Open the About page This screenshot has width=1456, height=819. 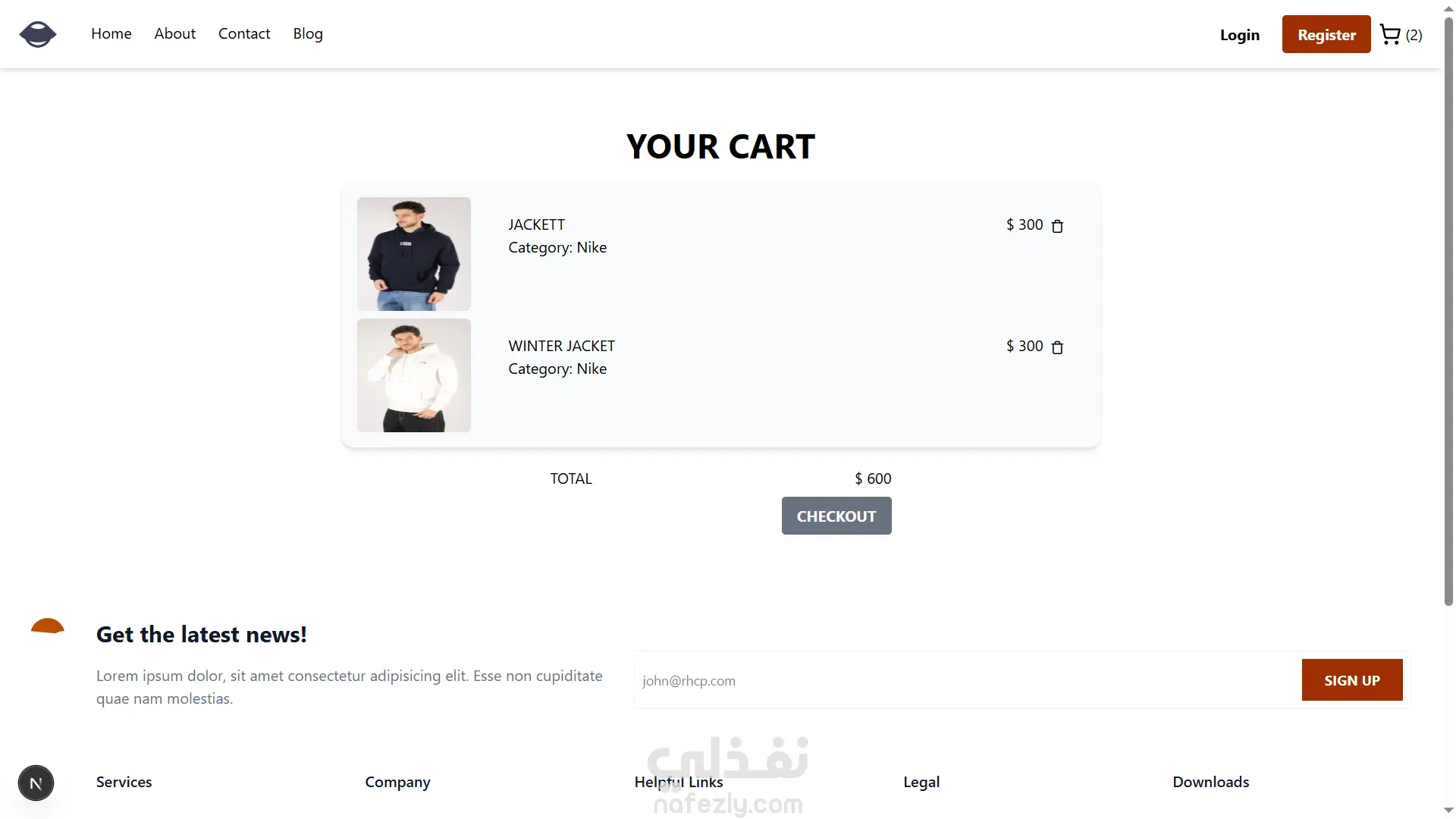pyautogui.click(x=174, y=34)
